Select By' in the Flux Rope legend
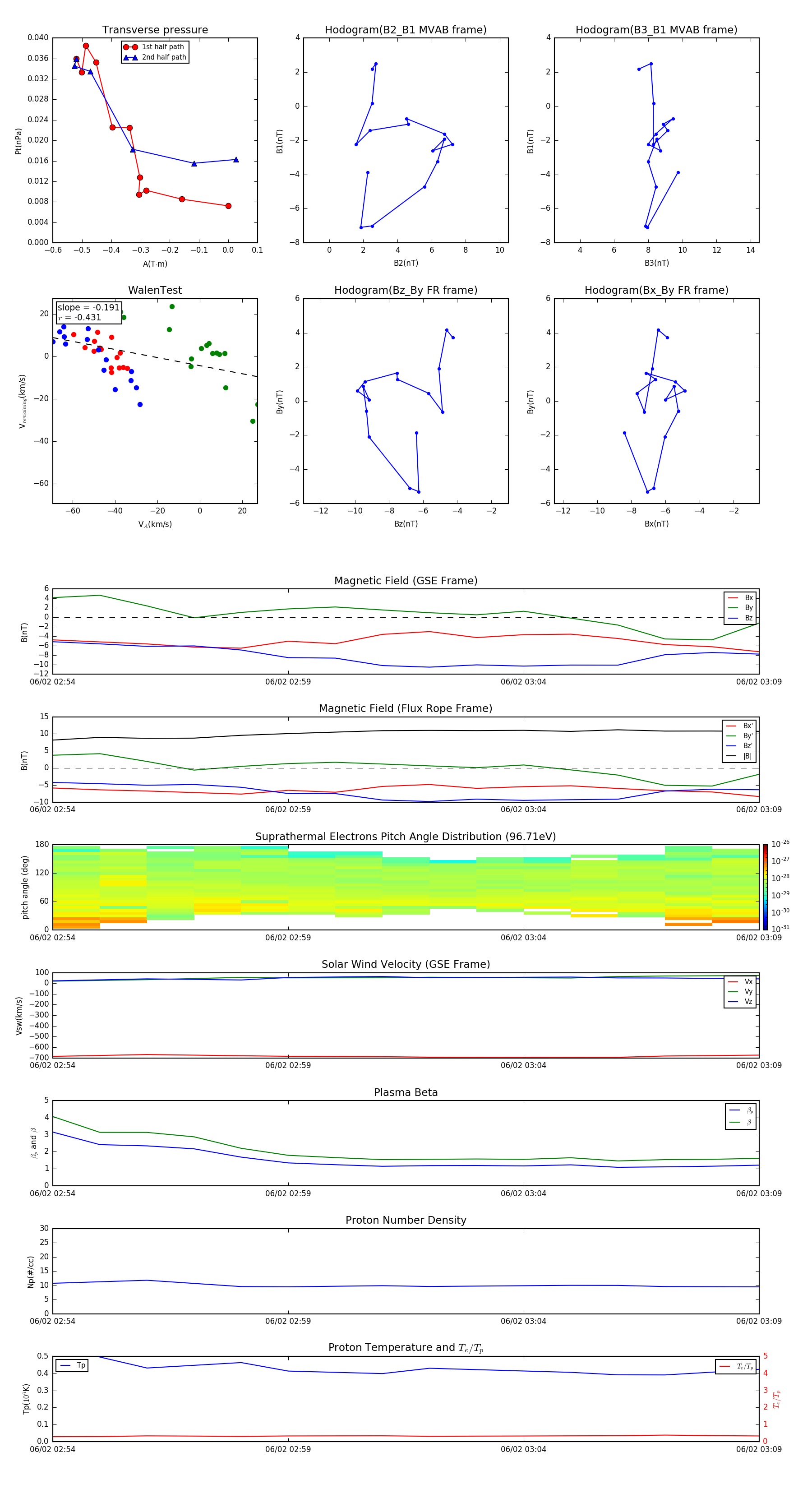Screen dimensions: 812x1489 coord(740,736)
